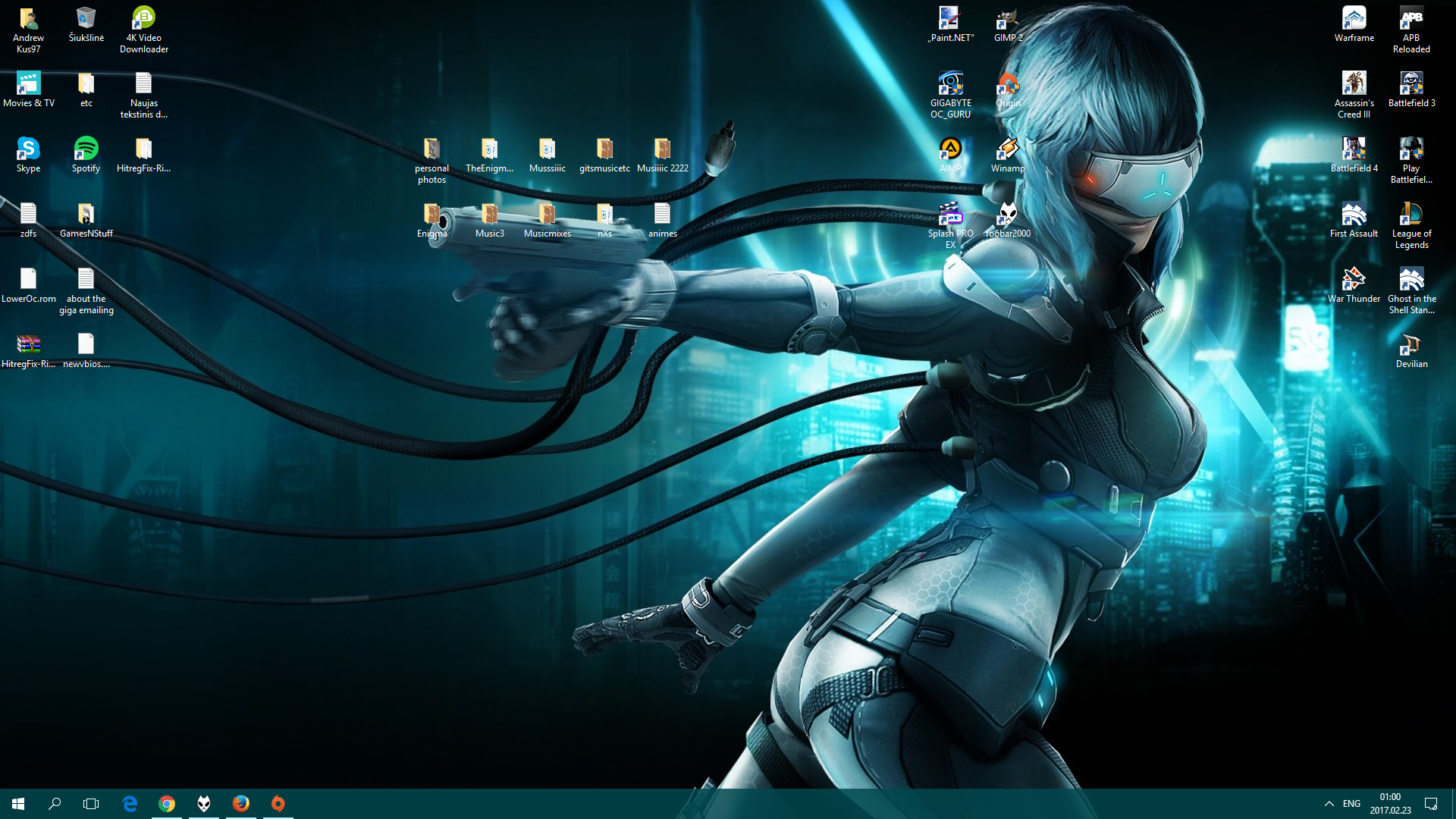Open the animes text file
The width and height of the screenshot is (1456, 819).
(x=662, y=221)
